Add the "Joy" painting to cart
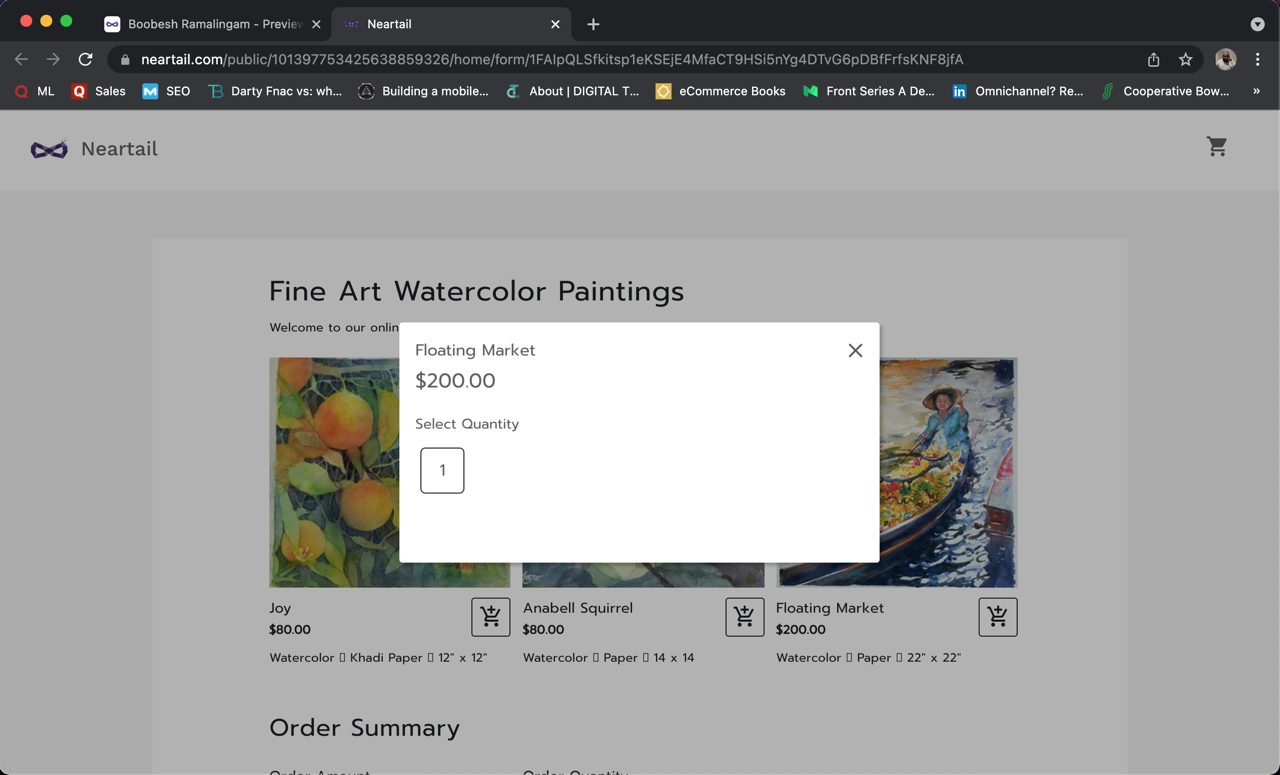 tap(490, 617)
